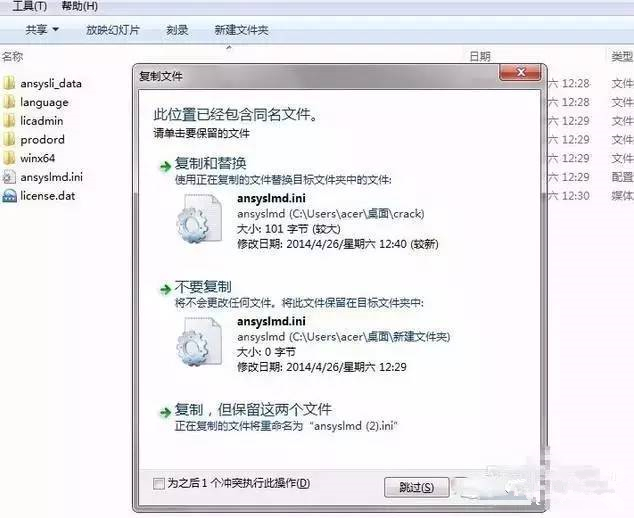
Task: Open the 工具(T) menu
Action: click(30, 6)
